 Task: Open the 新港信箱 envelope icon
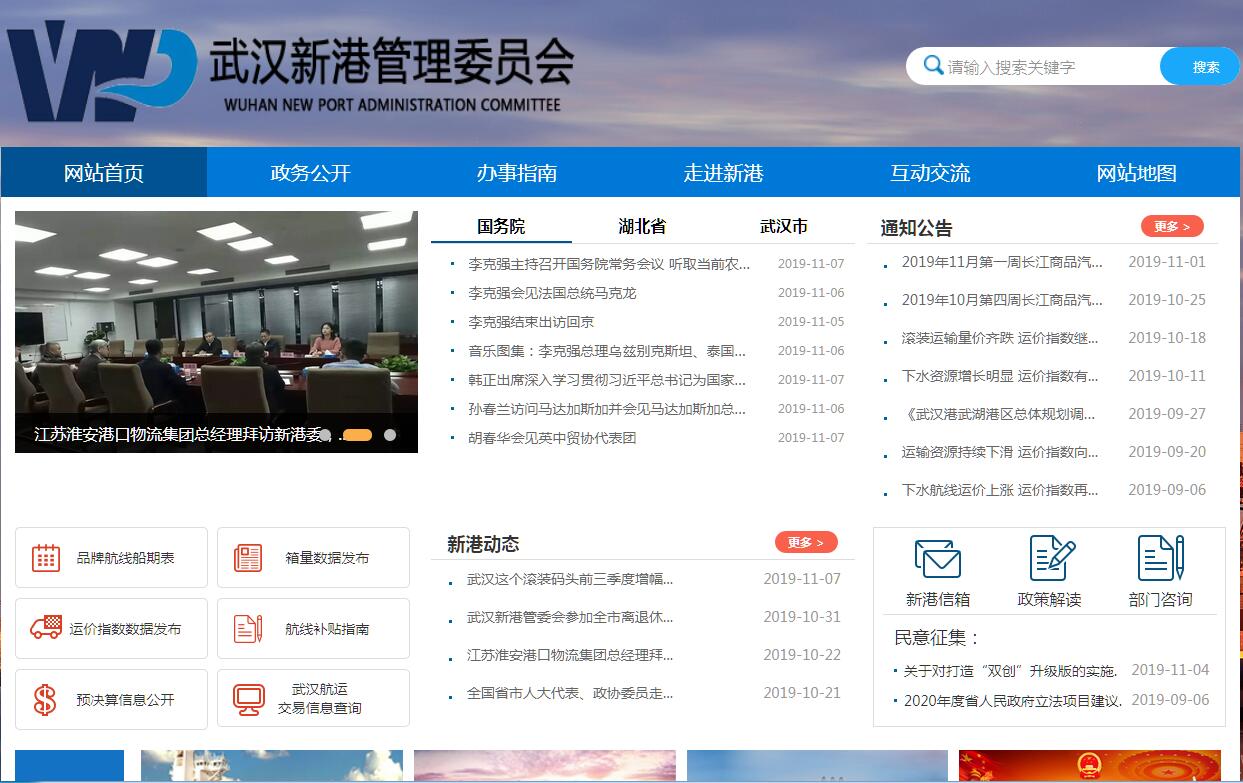pos(937,559)
